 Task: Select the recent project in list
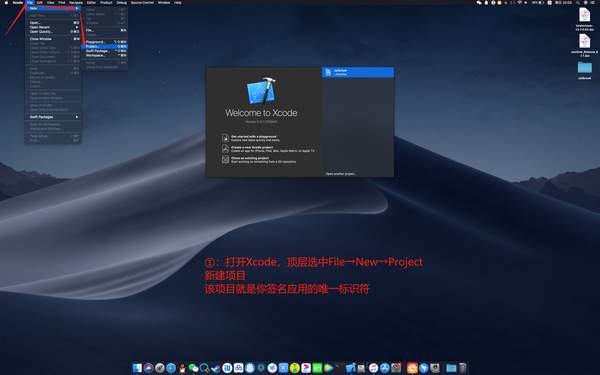coord(358,72)
